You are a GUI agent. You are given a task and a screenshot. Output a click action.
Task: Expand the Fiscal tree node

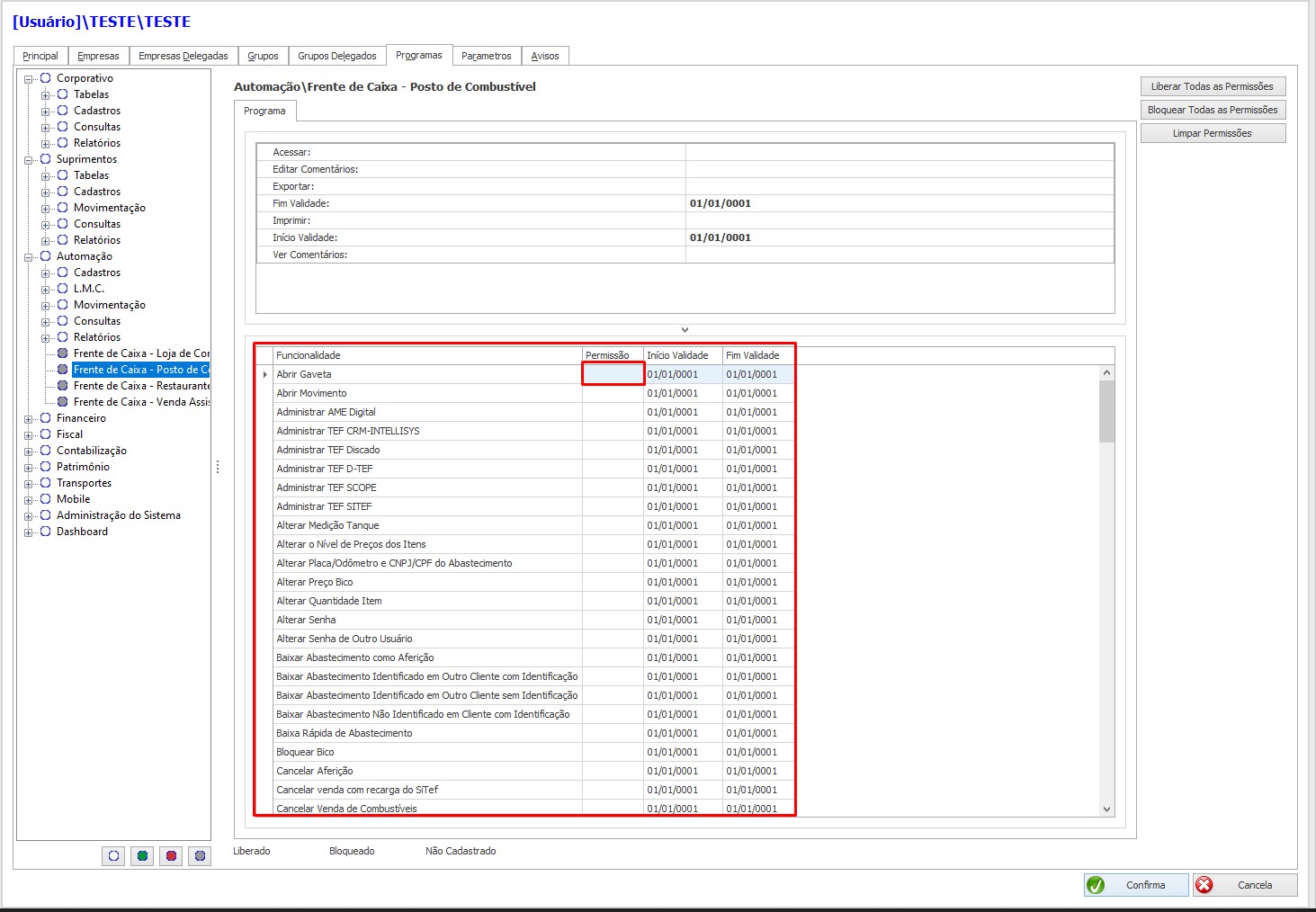[29, 435]
